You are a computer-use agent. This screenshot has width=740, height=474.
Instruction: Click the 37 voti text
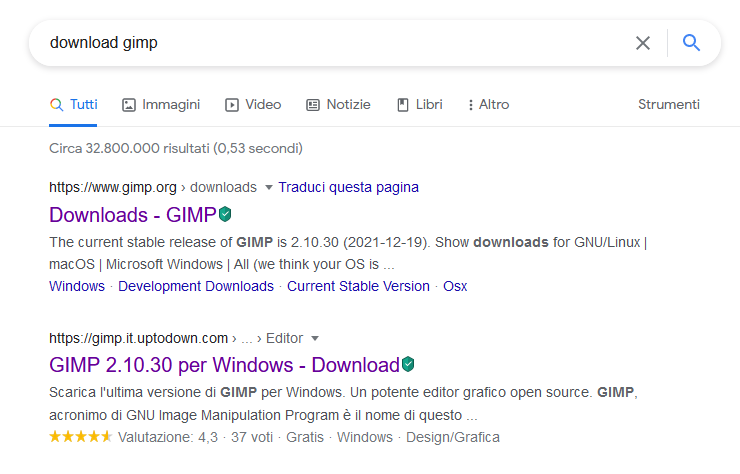(x=252, y=437)
